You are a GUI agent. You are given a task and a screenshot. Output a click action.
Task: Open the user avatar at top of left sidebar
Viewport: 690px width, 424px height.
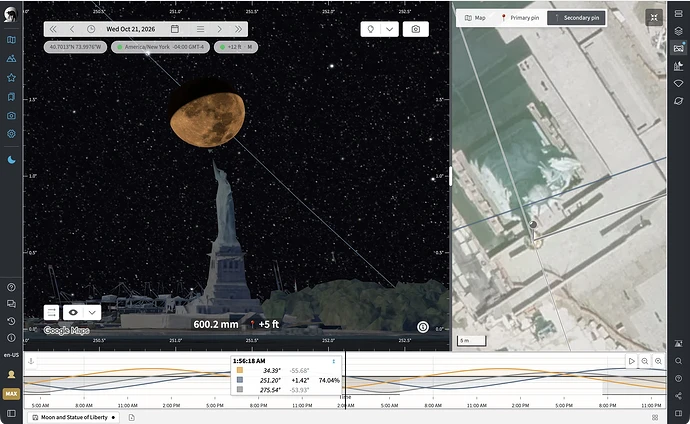point(11,14)
